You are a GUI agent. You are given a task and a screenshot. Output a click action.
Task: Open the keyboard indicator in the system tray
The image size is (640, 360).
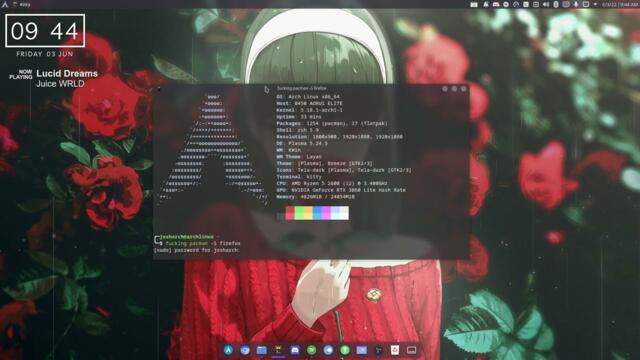(474, 4)
